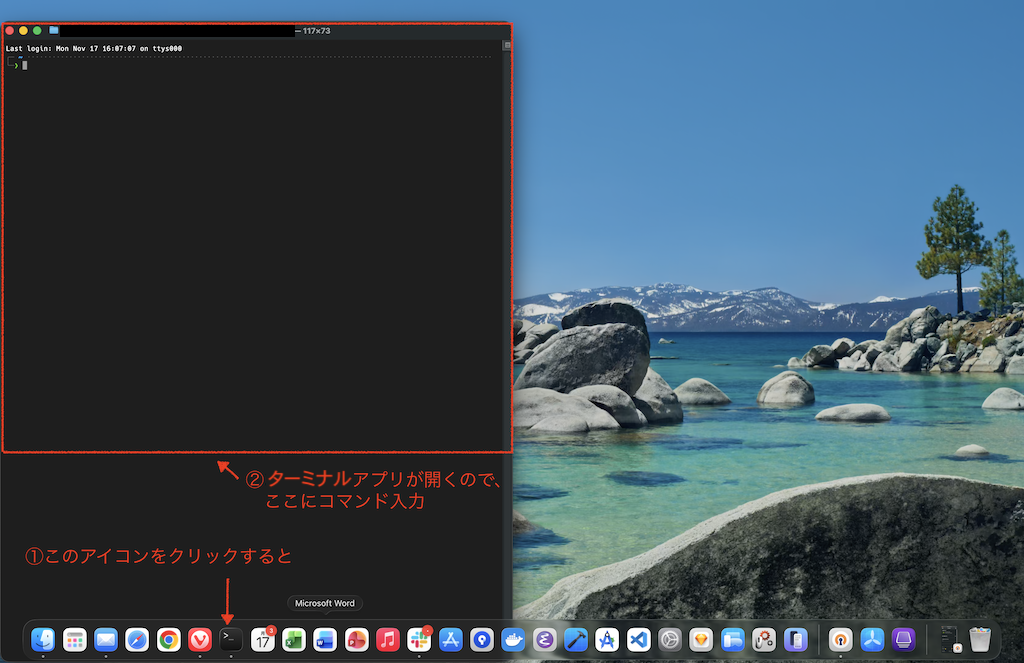Open the Vivaldi browser icon
The image size is (1024, 663).
click(x=200, y=639)
